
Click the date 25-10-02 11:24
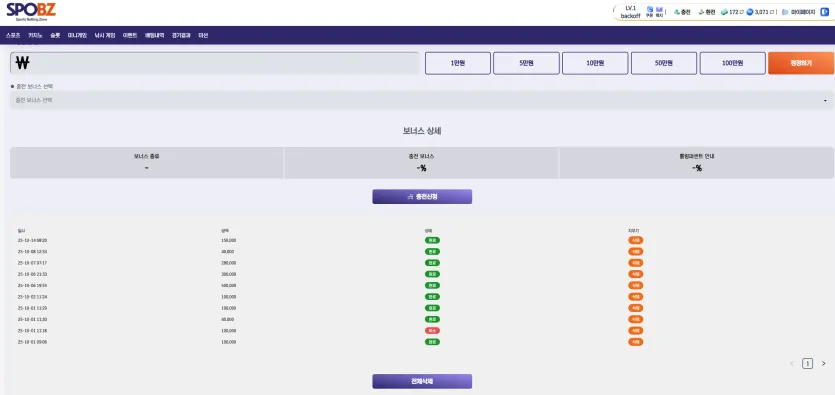pyautogui.click(x=32, y=297)
